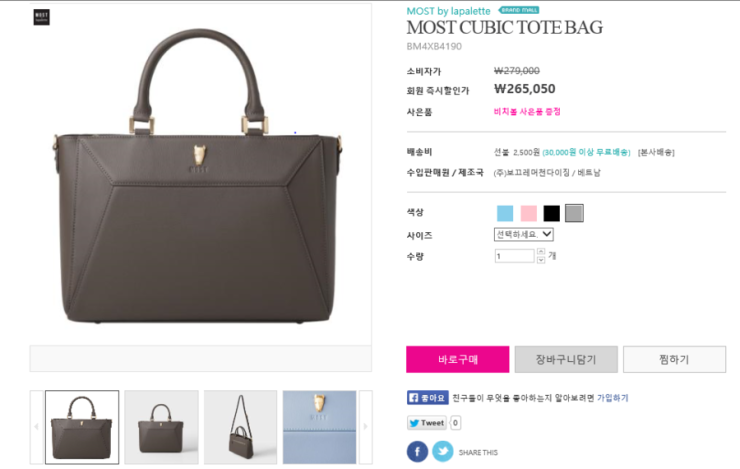
Task: Click the round Facebook share icon
Action: click(x=417, y=452)
